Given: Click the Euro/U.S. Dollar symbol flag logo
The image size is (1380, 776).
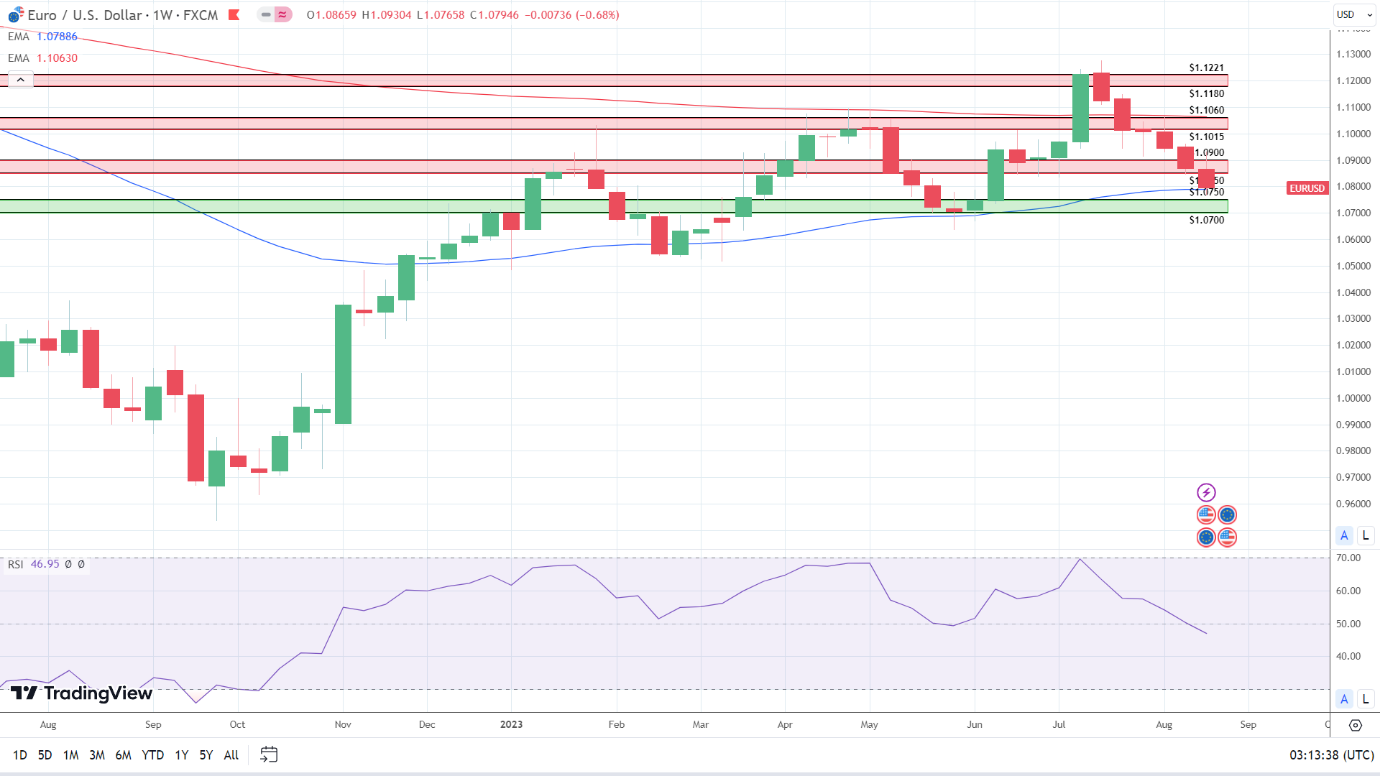Looking at the screenshot, I should click(x=15, y=15).
